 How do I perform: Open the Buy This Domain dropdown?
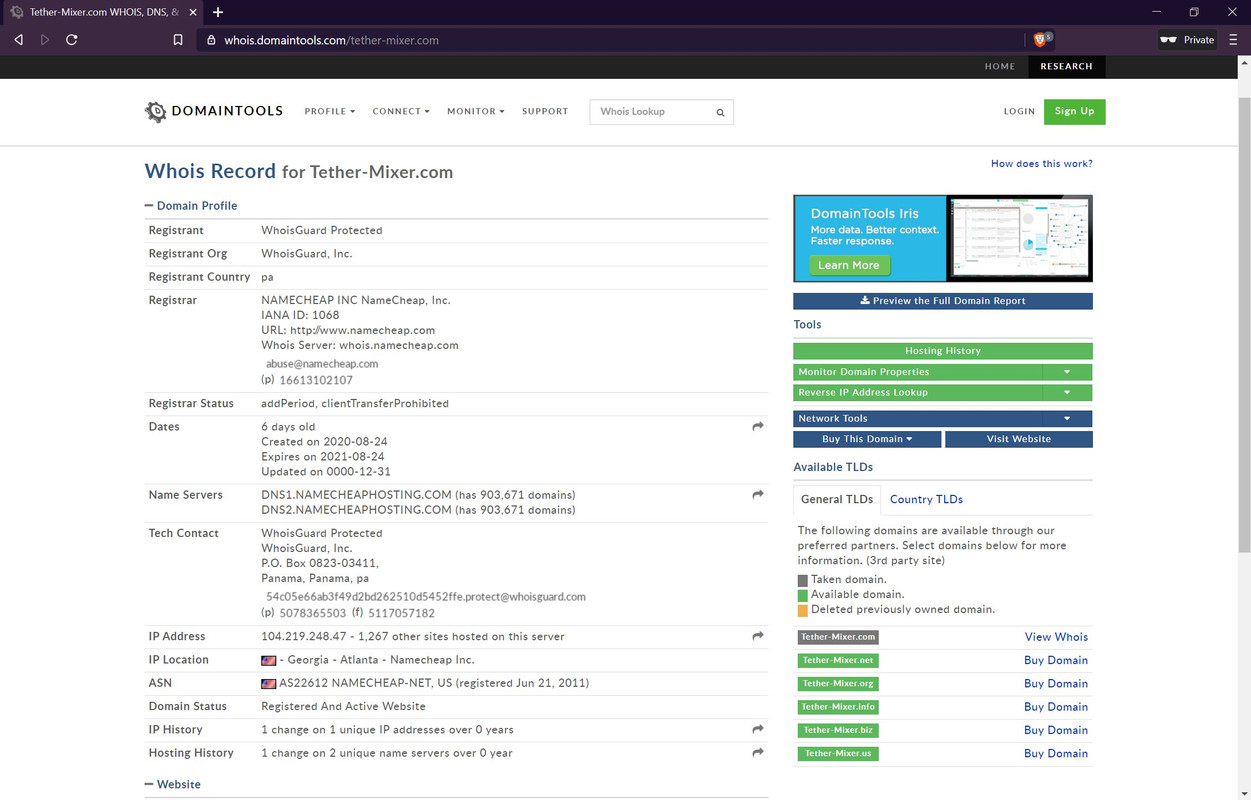(867, 439)
